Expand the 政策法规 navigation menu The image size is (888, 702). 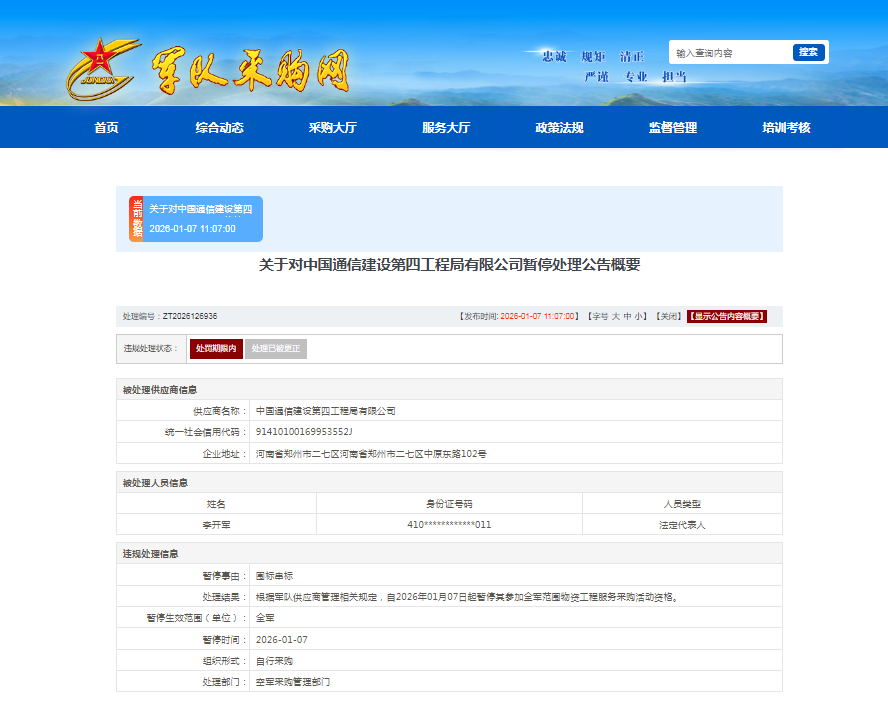pos(559,128)
